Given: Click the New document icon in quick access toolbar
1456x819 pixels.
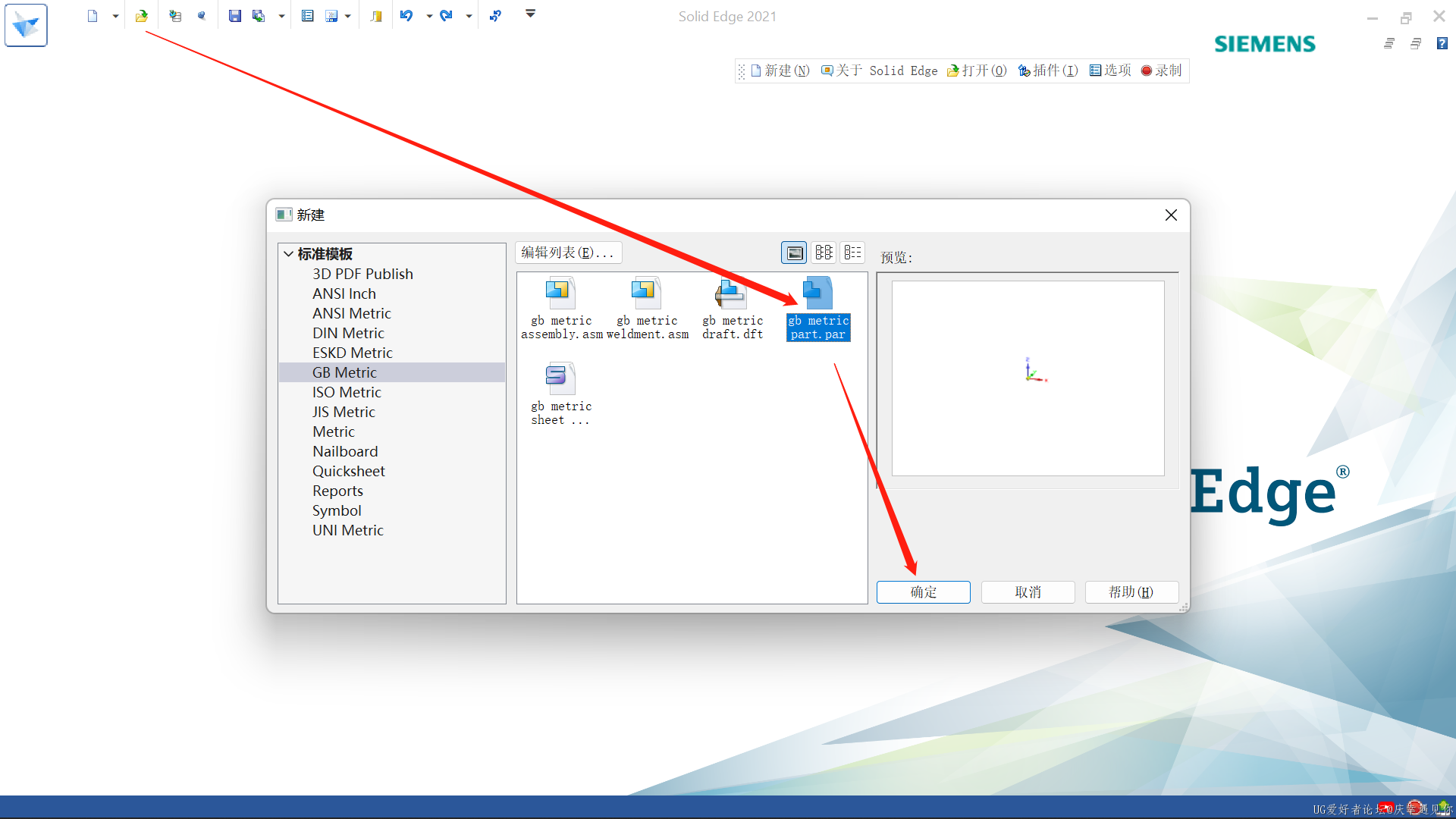Looking at the screenshot, I should 93,16.
